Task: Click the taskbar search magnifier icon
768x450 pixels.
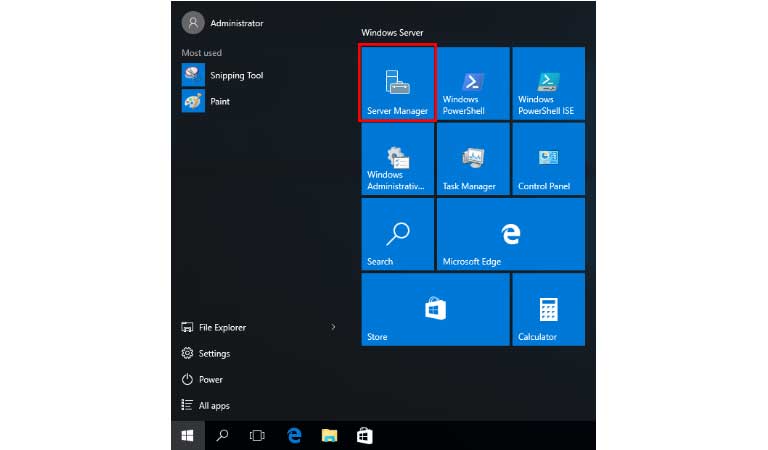Action: pyautogui.click(x=222, y=435)
